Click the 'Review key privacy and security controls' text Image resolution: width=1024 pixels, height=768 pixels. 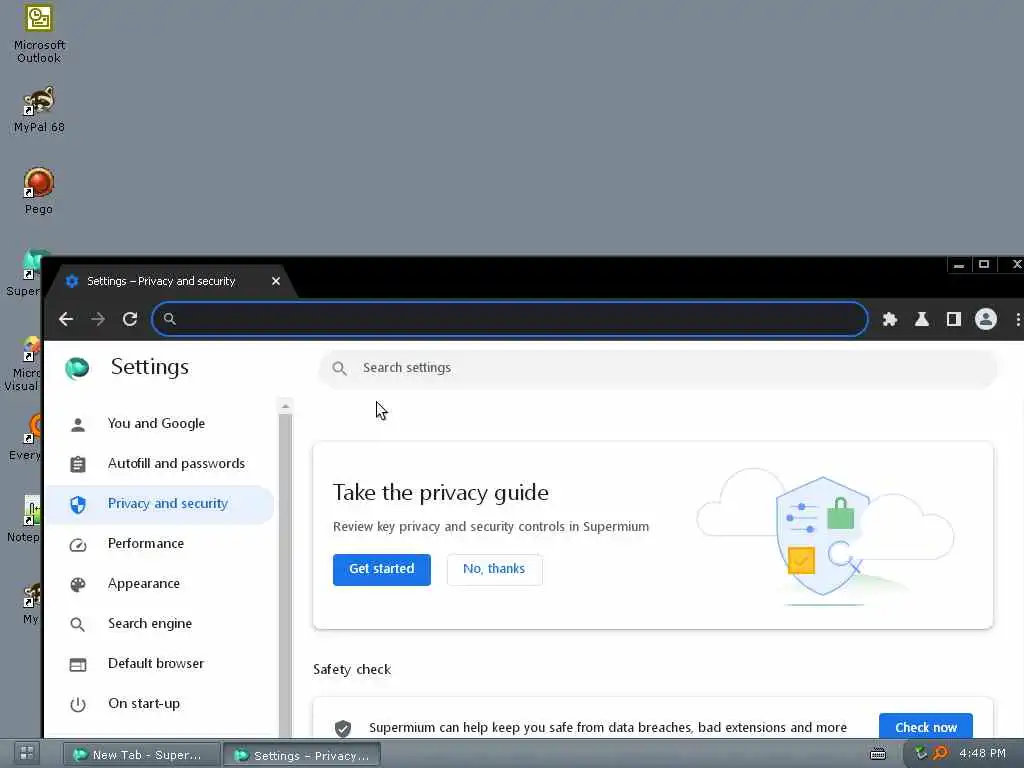coord(491,527)
